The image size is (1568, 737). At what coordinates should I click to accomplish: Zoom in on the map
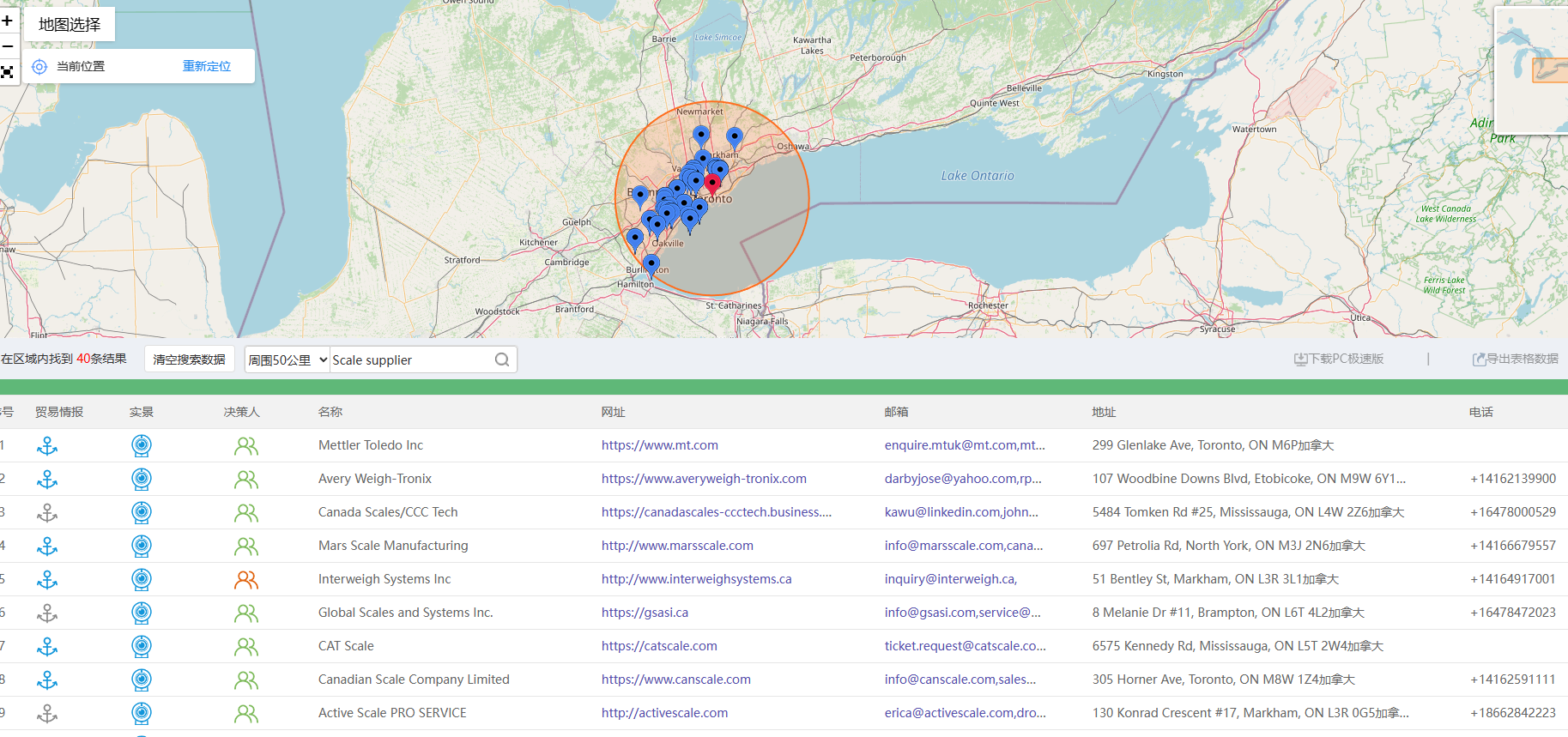(7, 21)
